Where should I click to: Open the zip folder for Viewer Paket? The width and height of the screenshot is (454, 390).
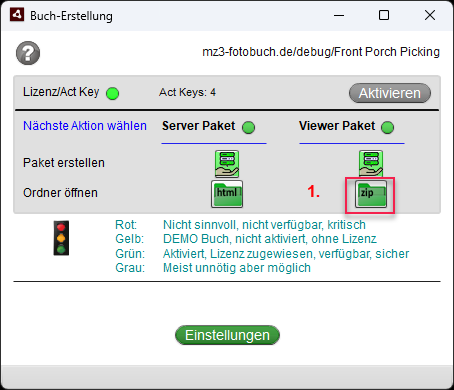coord(371,194)
